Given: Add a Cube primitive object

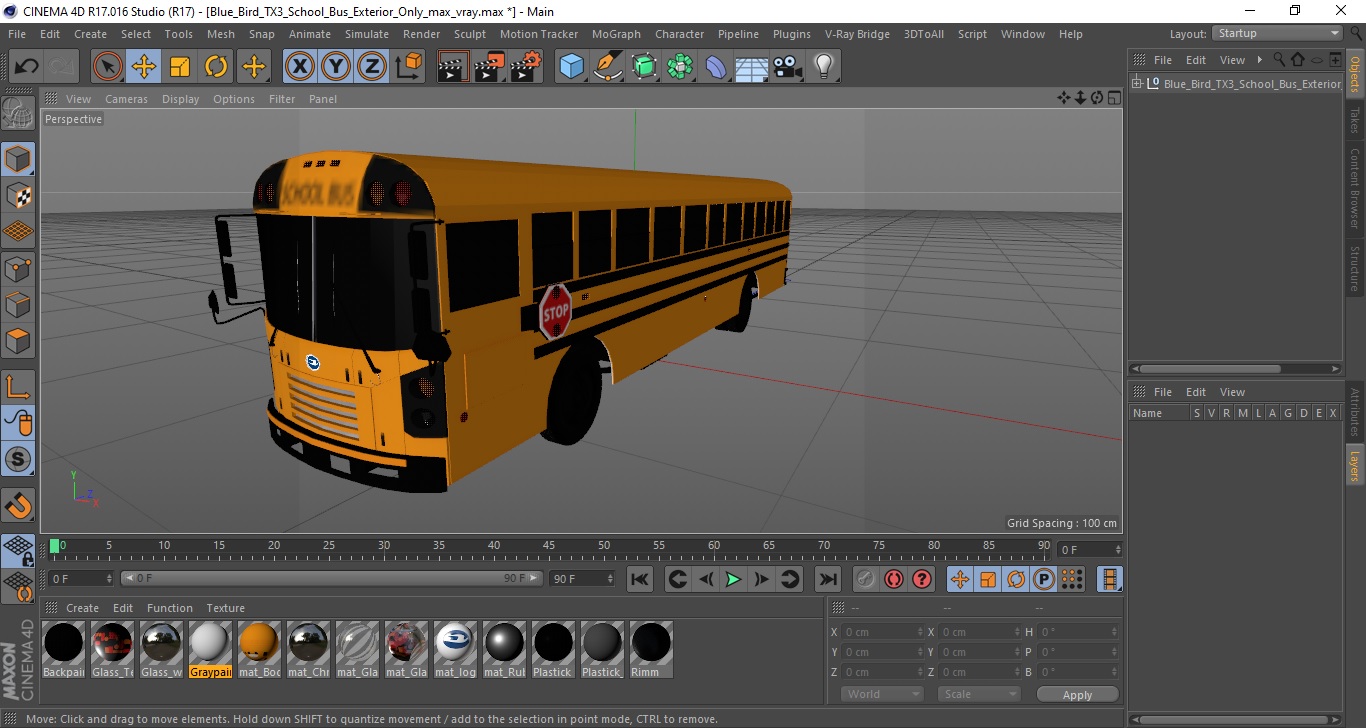Looking at the screenshot, I should click(571, 67).
